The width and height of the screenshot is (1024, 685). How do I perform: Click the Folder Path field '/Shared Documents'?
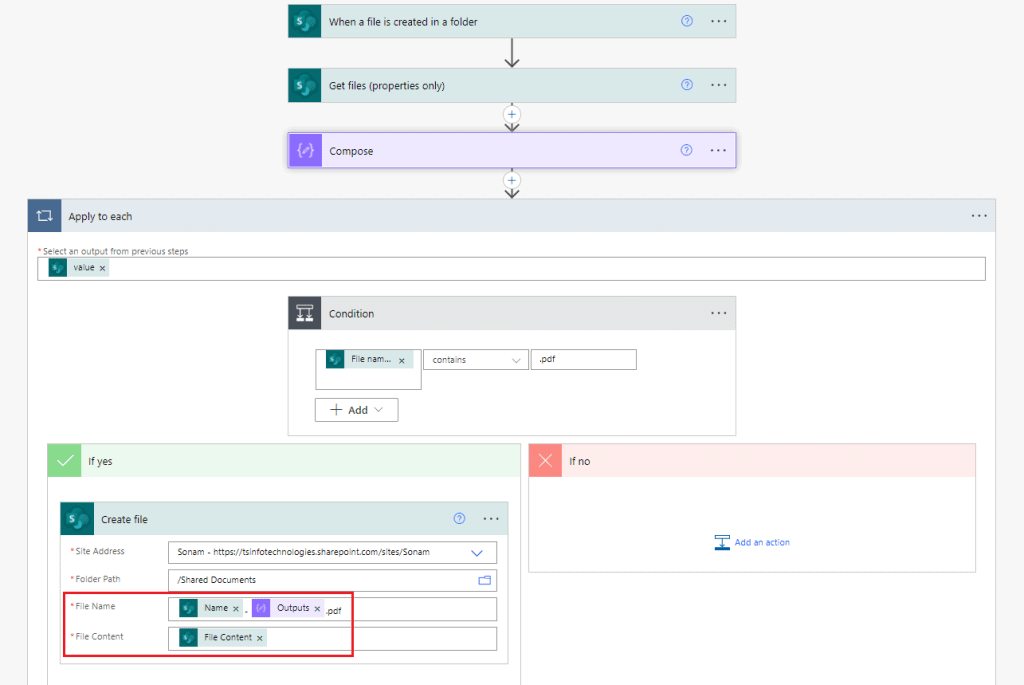pyautogui.click(x=332, y=580)
